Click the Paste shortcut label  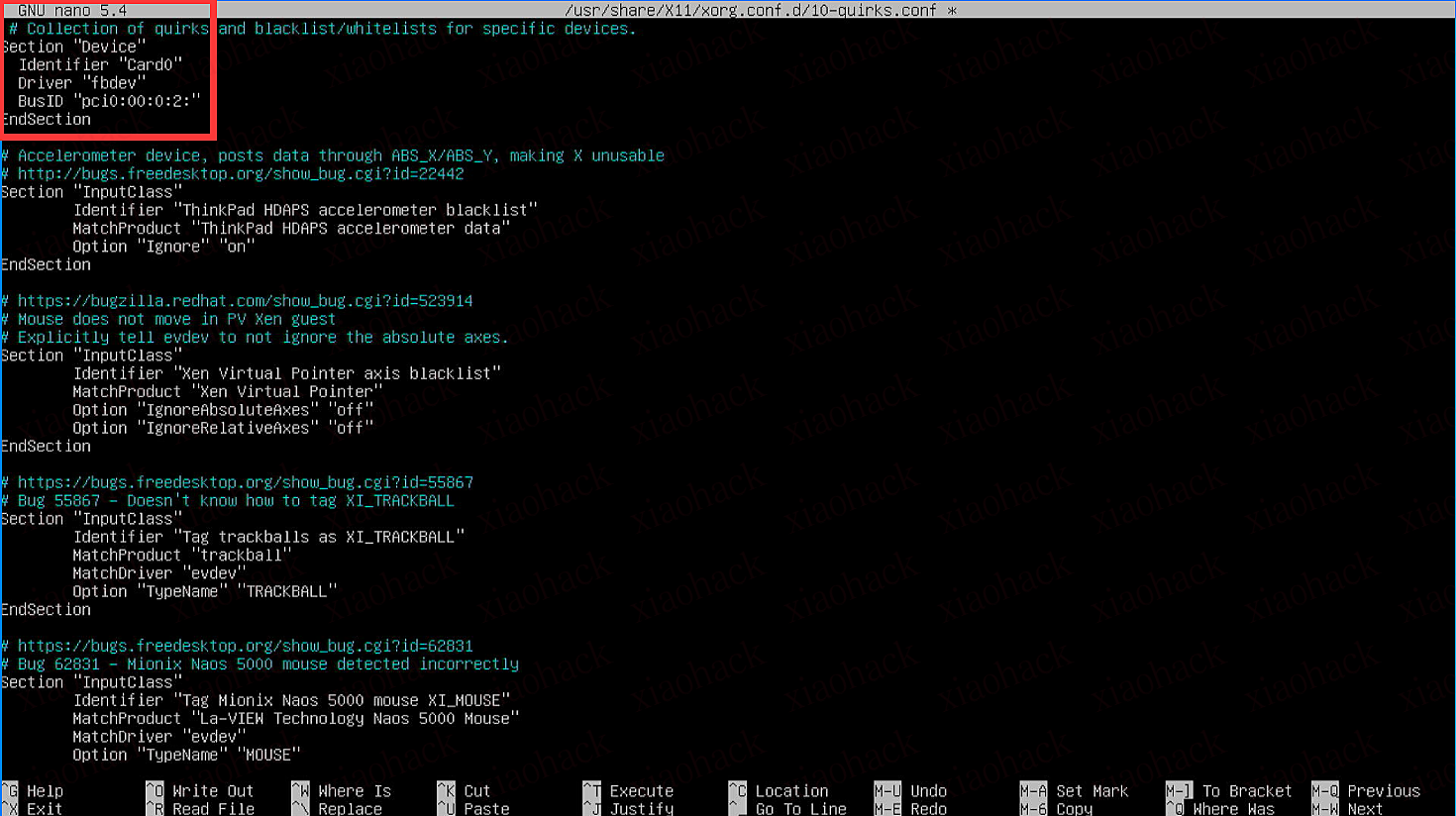pos(485,808)
